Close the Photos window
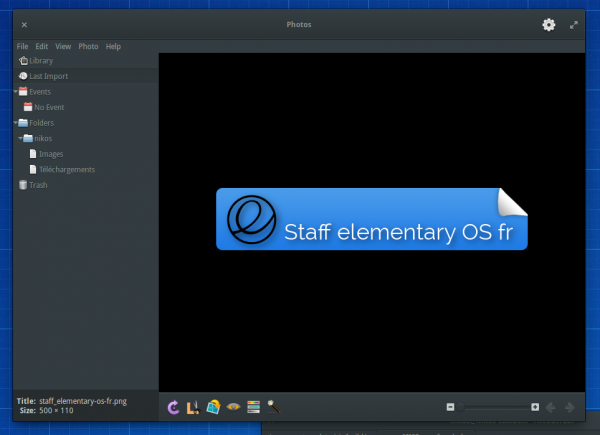The width and height of the screenshot is (600, 435). 24,25
